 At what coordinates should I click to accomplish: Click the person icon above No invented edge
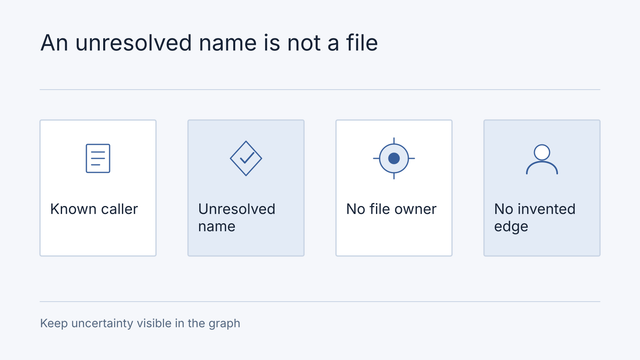(542, 159)
